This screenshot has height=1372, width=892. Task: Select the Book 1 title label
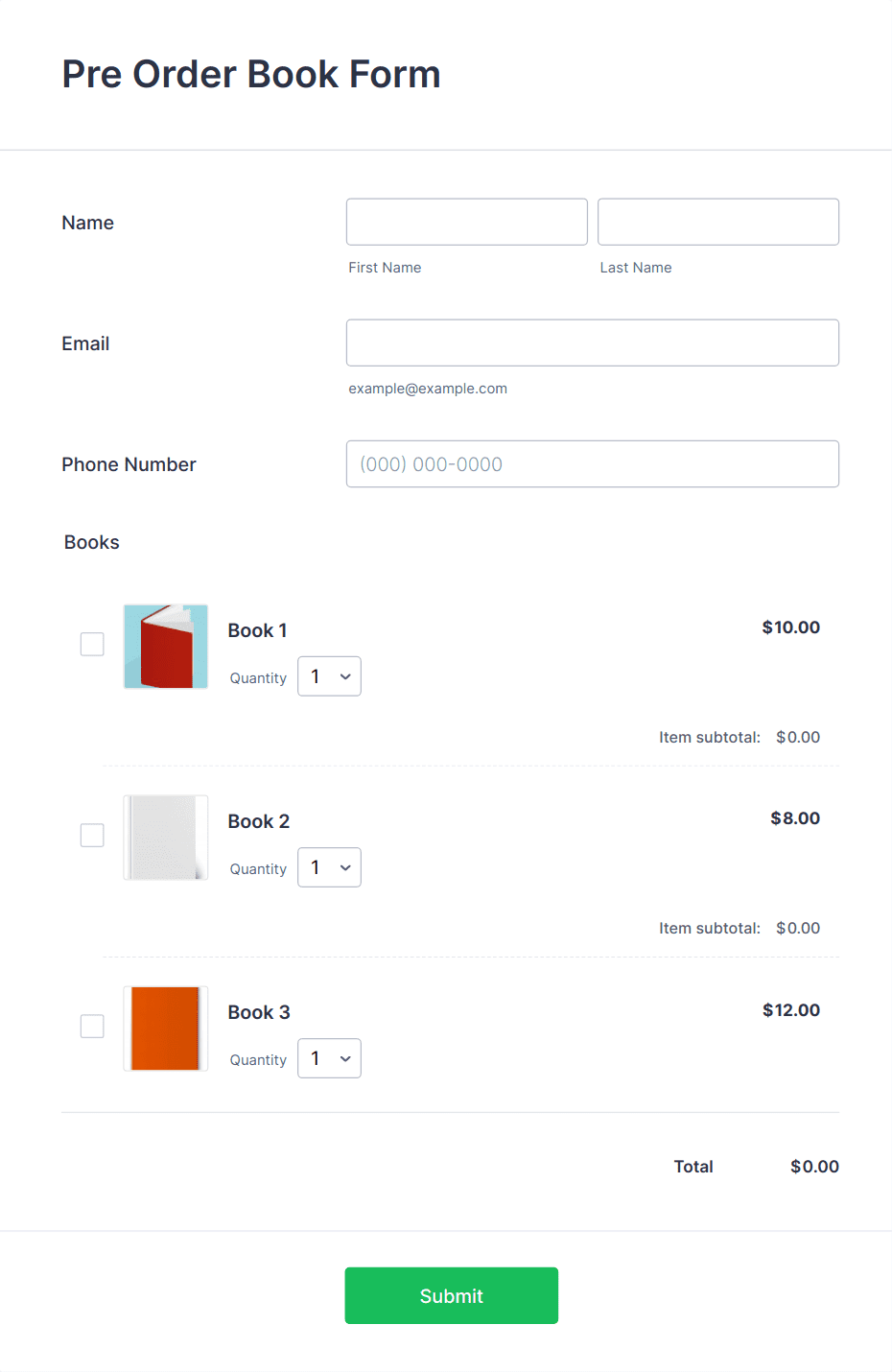(x=257, y=630)
